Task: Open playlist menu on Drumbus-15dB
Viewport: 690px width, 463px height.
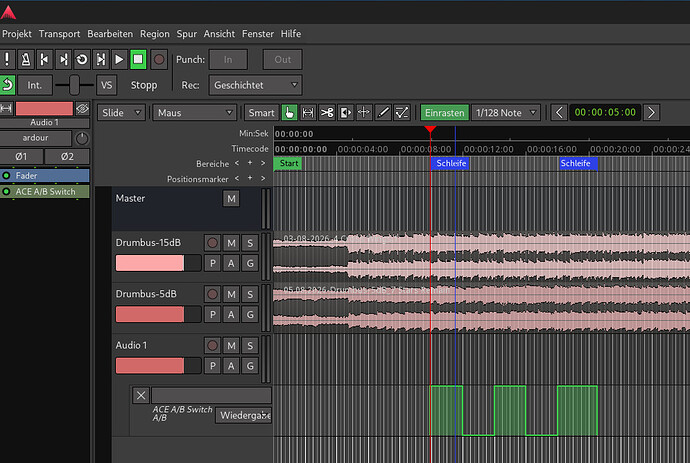Action: [x=213, y=263]
